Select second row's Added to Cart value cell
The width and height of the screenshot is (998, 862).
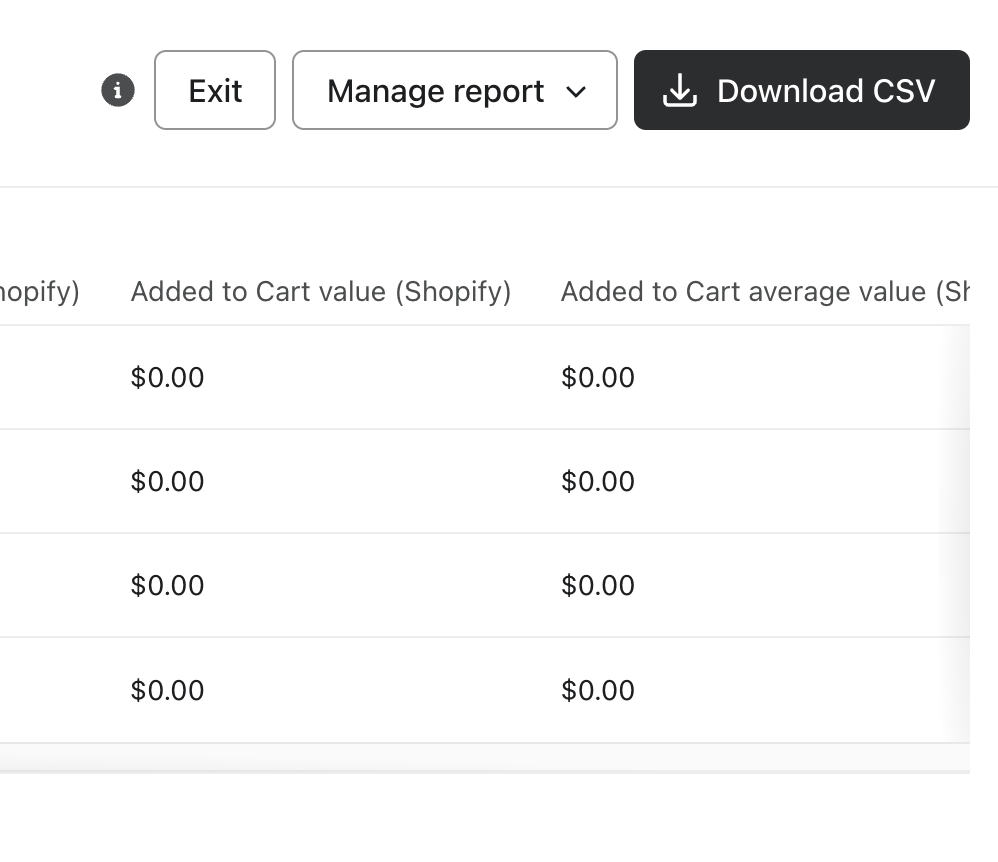167,482
